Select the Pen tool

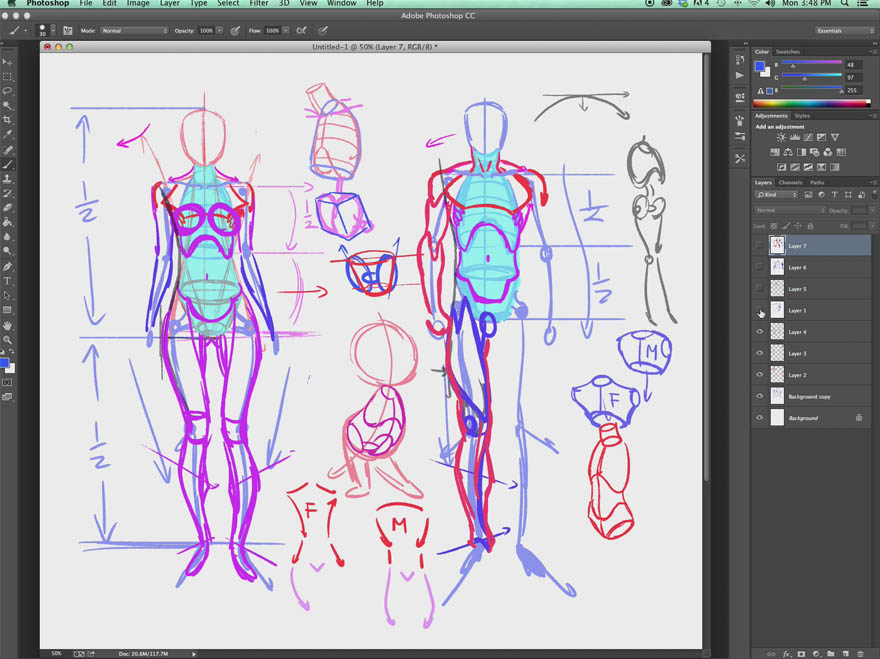click(x=7, y=267)
